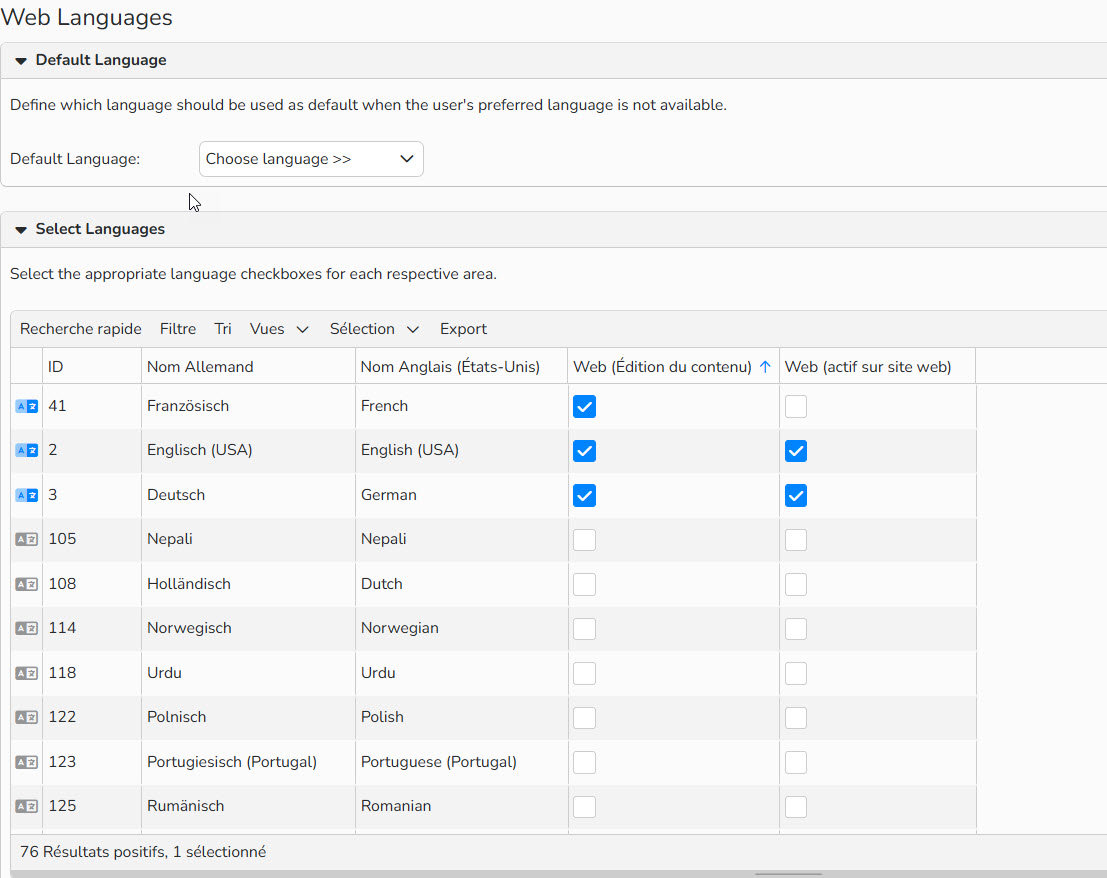Enable Dutch active on website checkbox

click(x=796, y=584)
